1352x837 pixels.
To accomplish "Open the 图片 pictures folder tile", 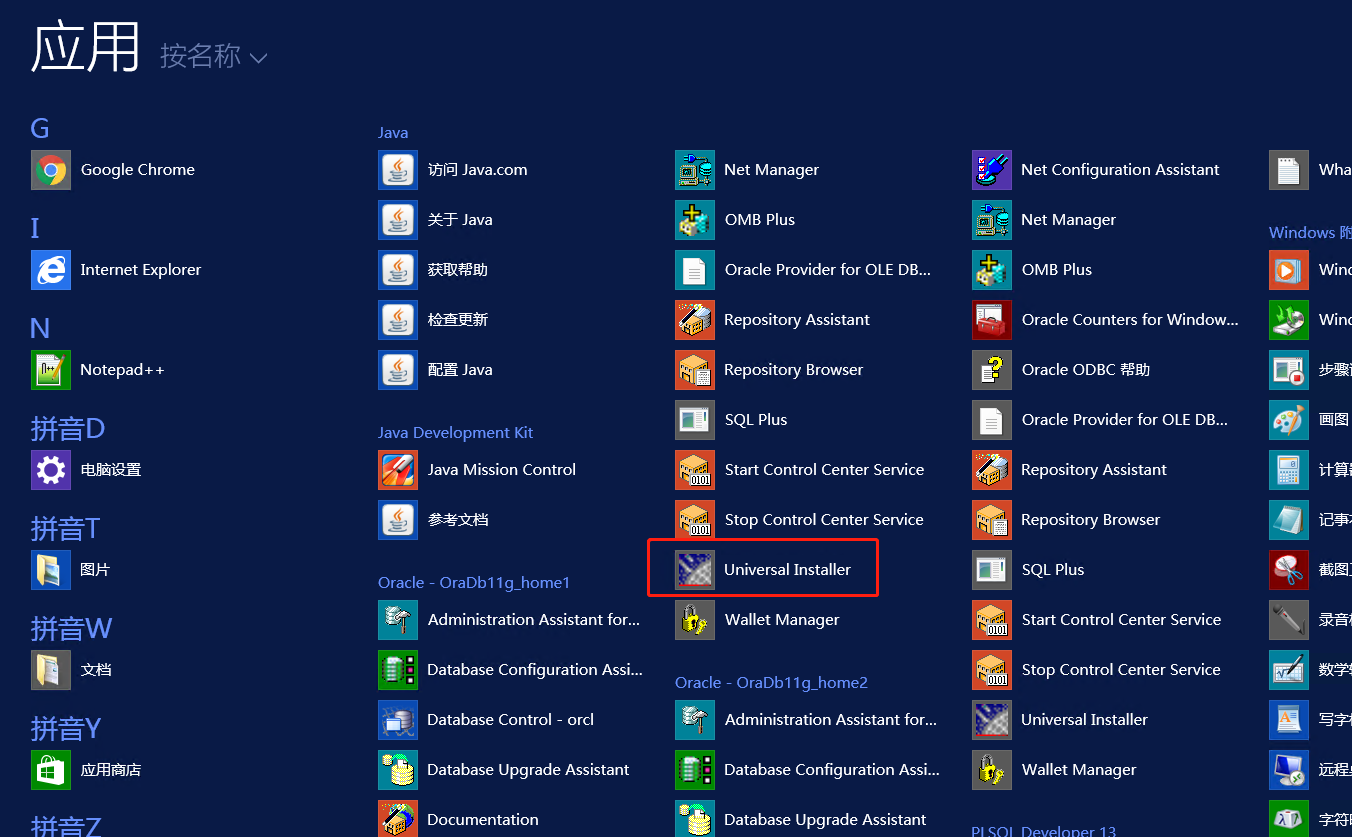I will pos(70,570).
